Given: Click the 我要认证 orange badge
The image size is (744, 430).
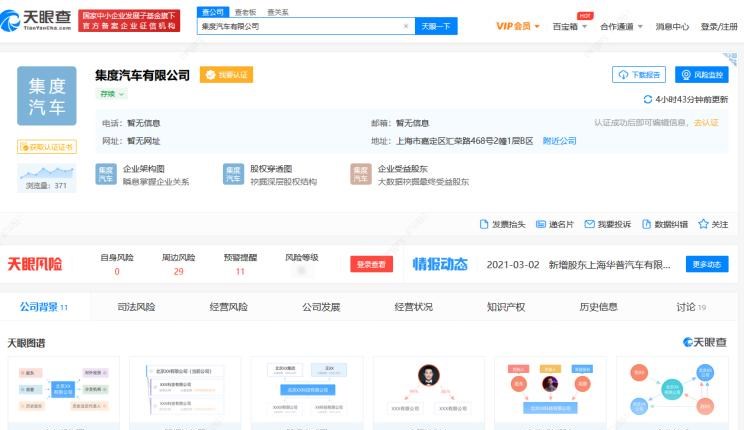Looking at the screenshot, I should click(226, 75).
